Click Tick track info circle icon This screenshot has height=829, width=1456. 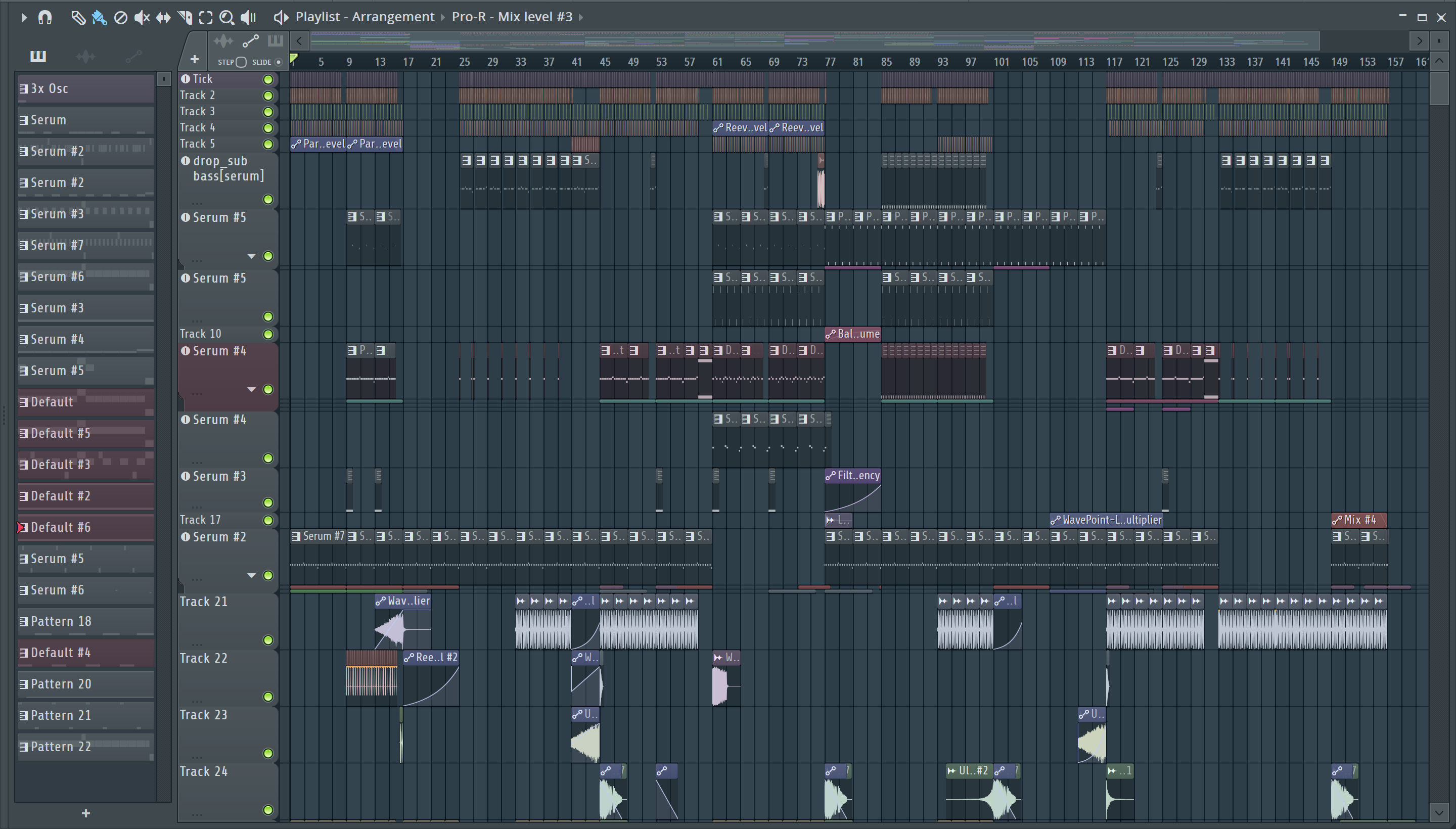point(186,78)
